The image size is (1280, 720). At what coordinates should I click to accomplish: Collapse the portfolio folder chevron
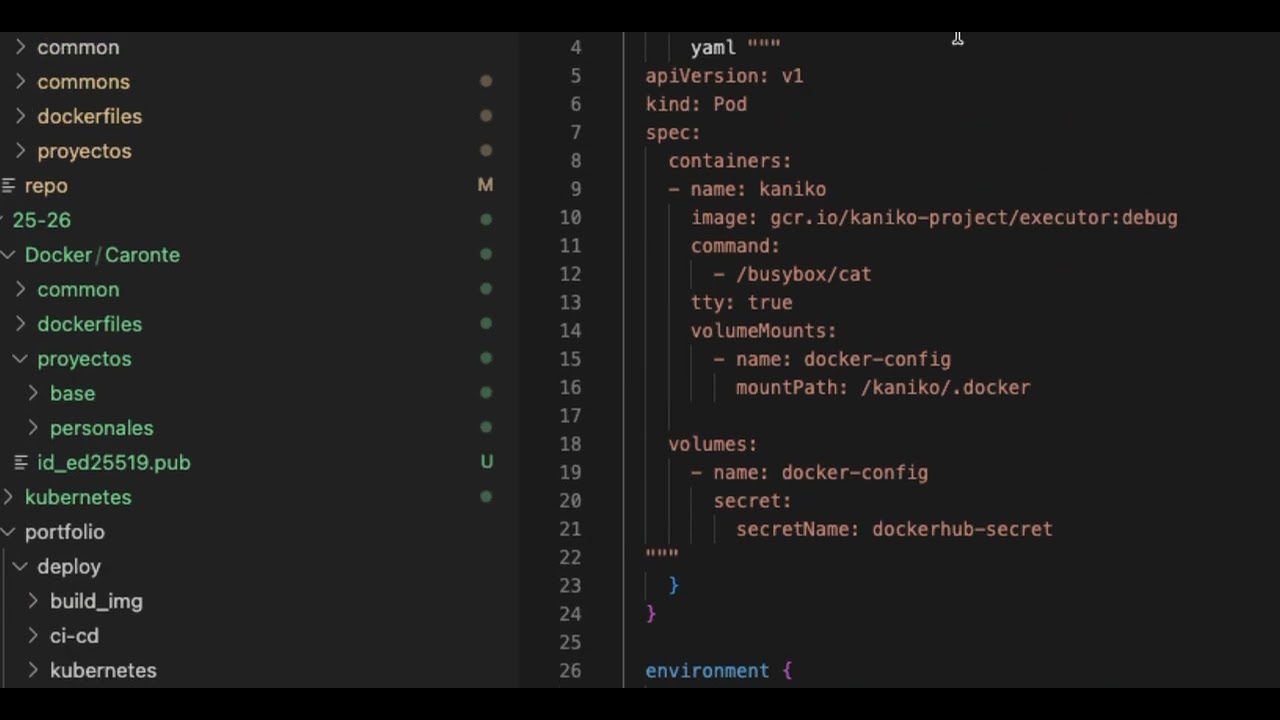[8, 532]
